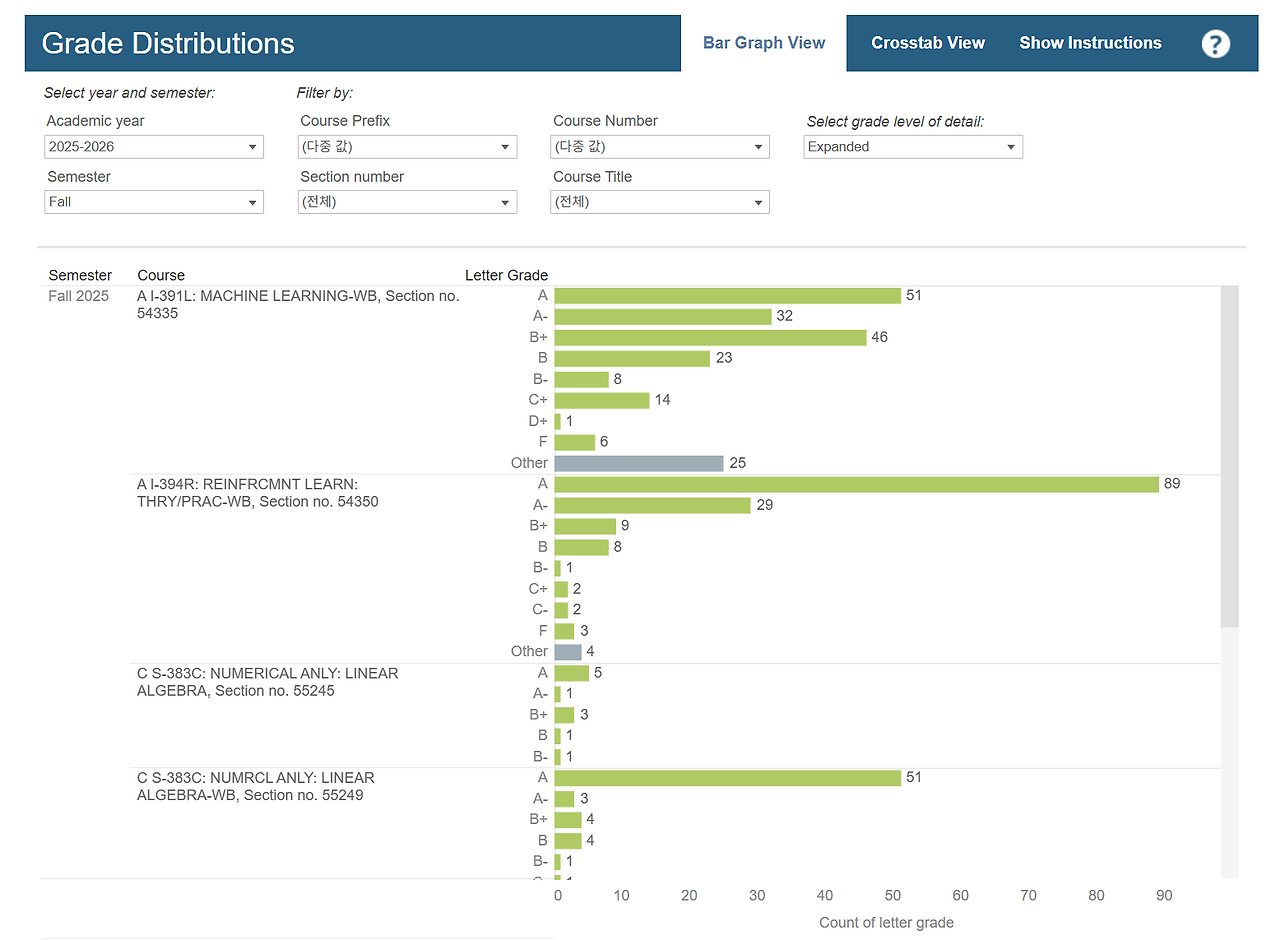Expand the Course Prefix filter dropdown
This screenshot has width=1280, height=940.
[408, 147]
